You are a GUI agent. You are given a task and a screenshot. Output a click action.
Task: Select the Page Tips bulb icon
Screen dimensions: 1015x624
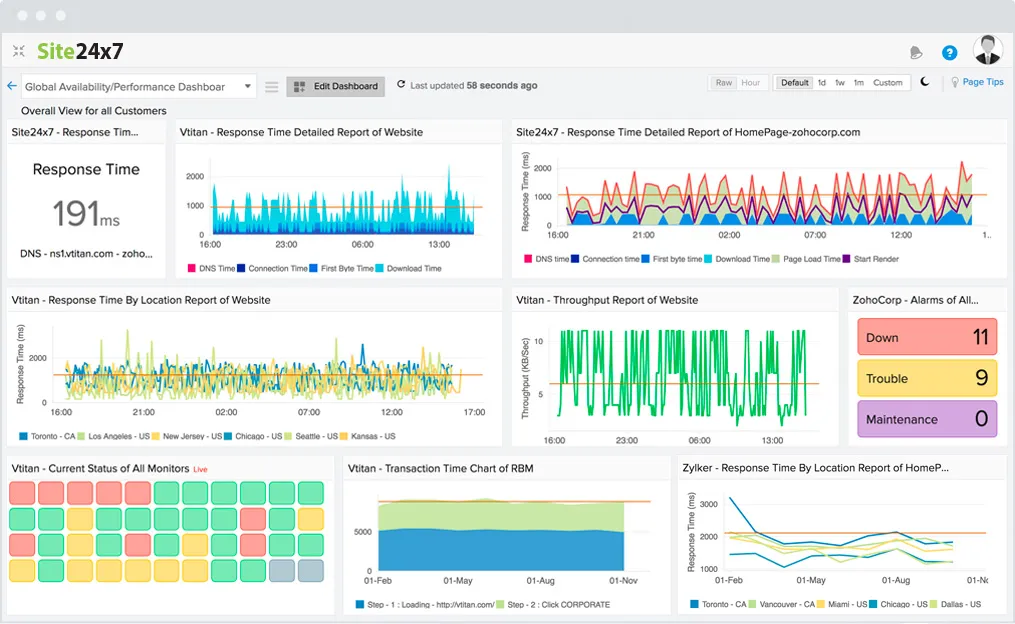955,82
